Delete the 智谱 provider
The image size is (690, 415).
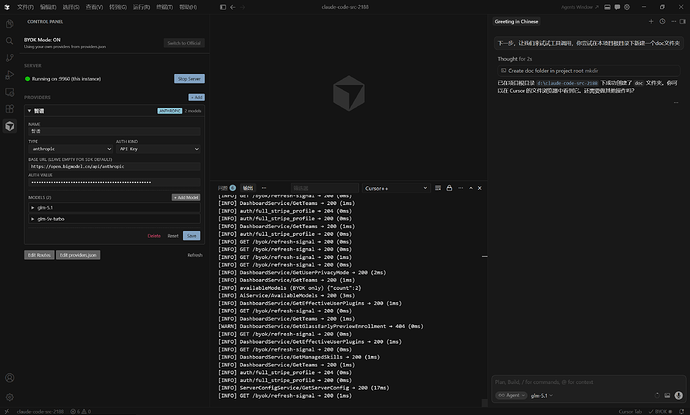[x=154, y=236]
